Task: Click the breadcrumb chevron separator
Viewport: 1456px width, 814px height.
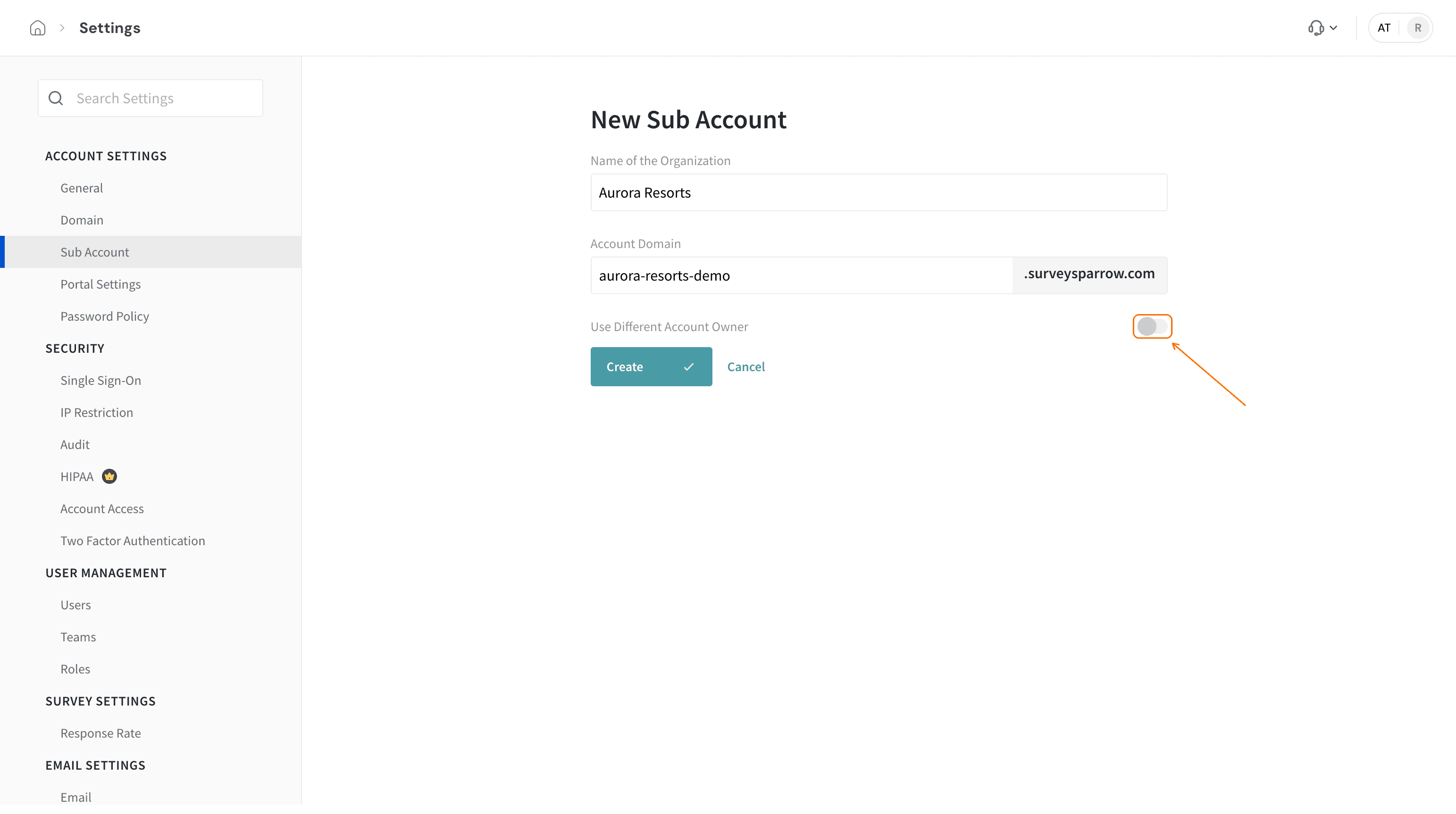Action: click(62, 28)
